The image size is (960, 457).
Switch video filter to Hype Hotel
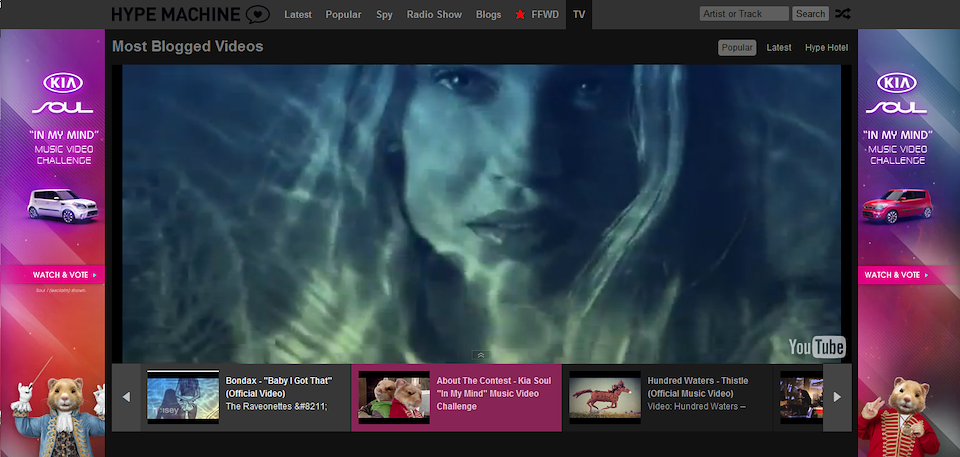click(x=826, y=47)
